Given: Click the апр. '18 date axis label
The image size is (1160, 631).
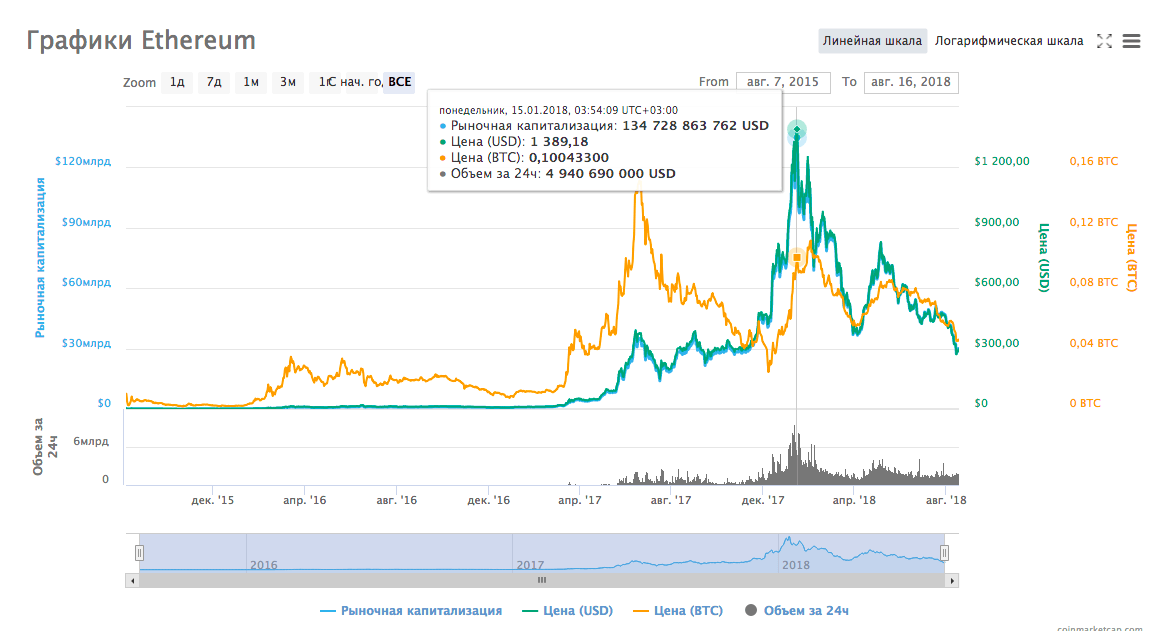Looking at the screenshot, I should (x=854, y=501).
